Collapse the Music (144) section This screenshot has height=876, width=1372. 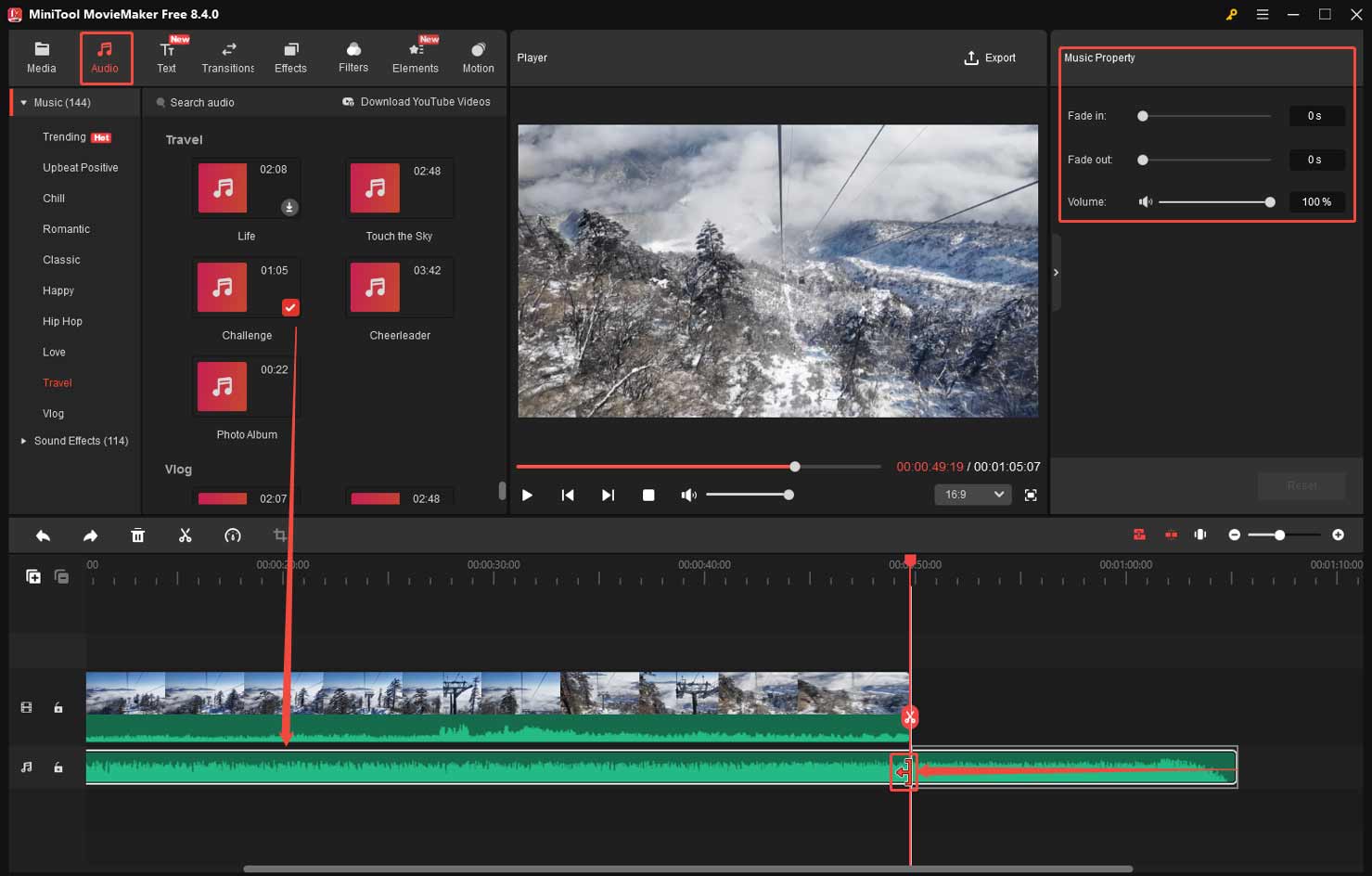(24, 102)
